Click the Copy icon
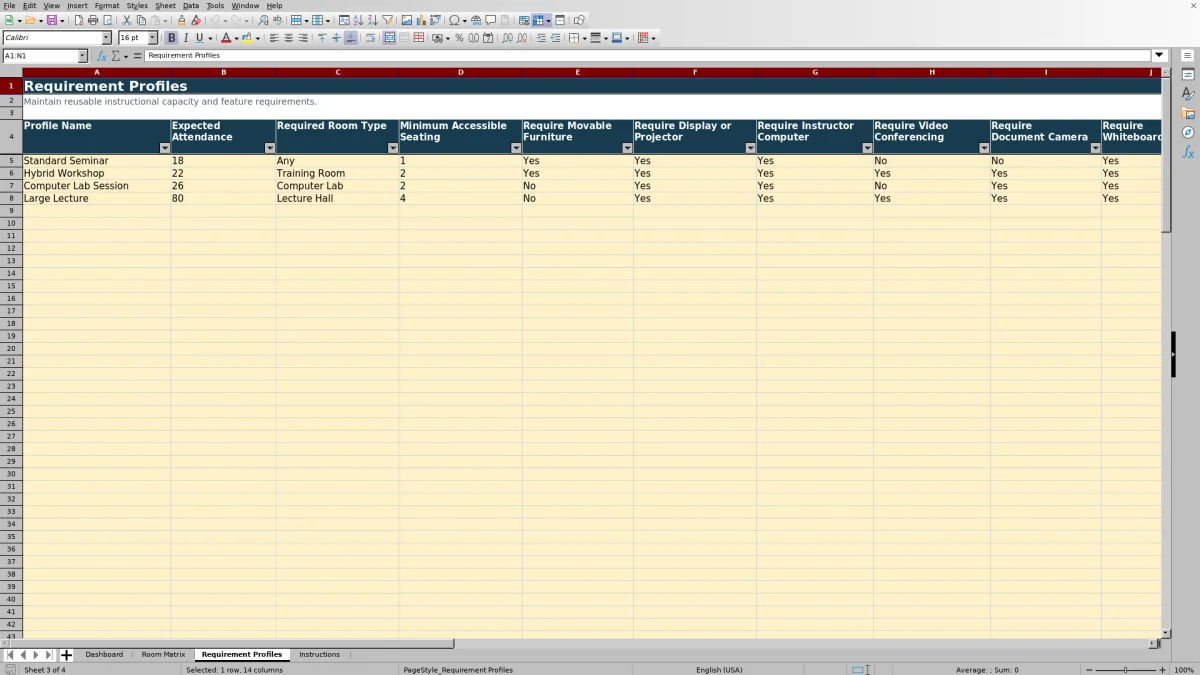 [141, 20]
